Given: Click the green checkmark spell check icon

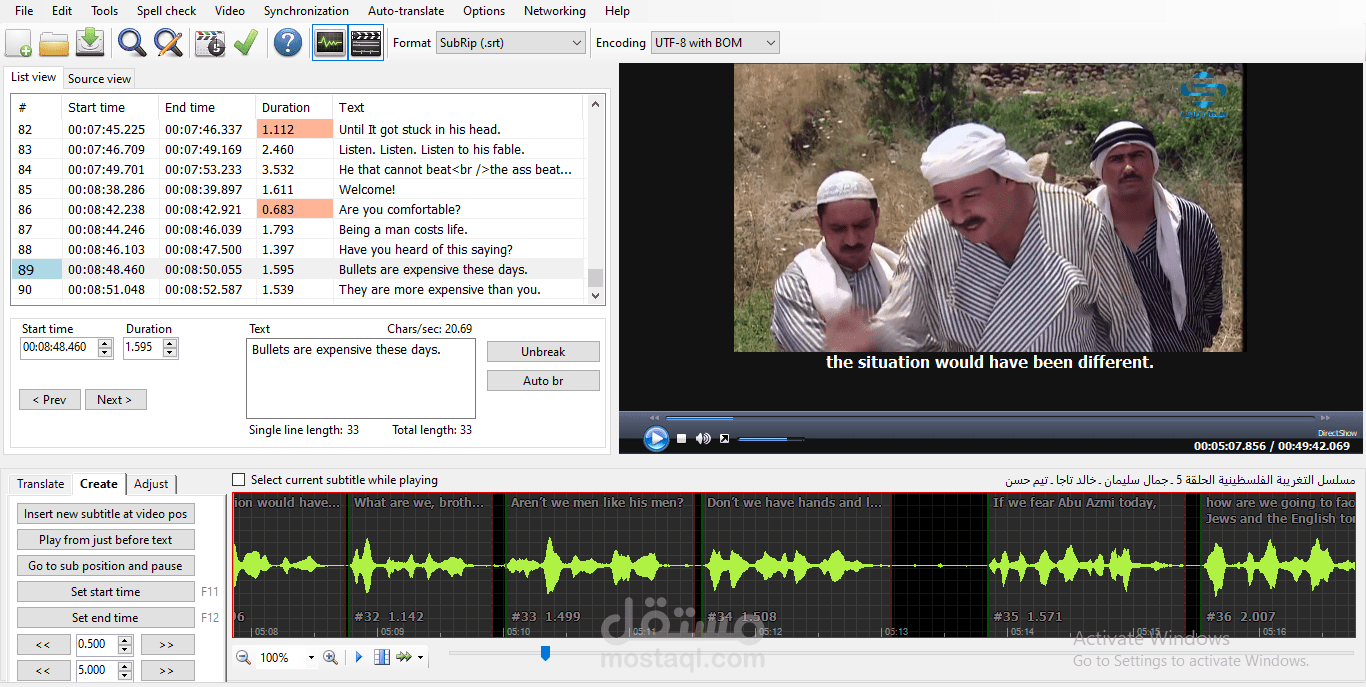Looking at the screenshot, I should (x=245, y=43).
